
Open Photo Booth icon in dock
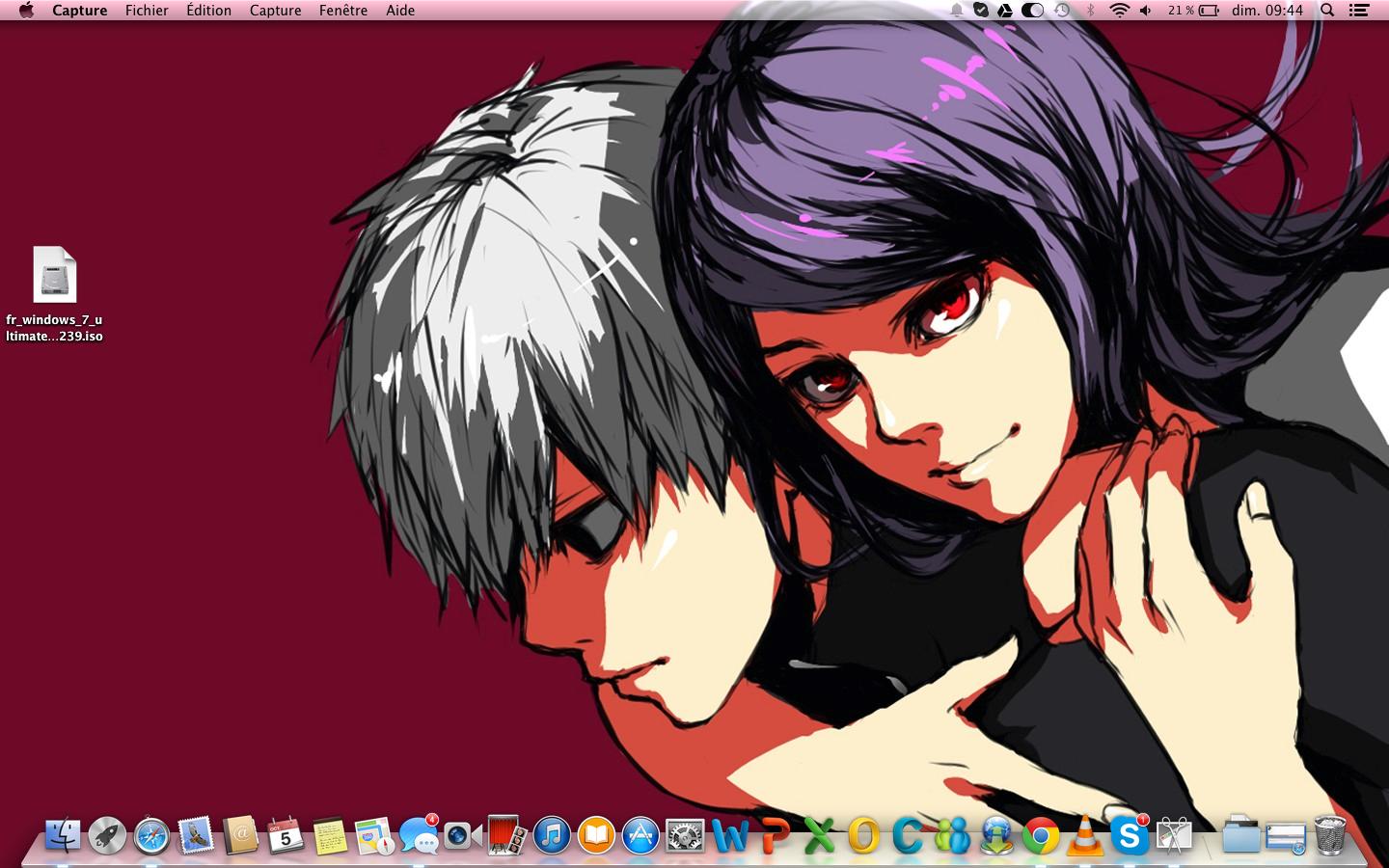[507, 835]
